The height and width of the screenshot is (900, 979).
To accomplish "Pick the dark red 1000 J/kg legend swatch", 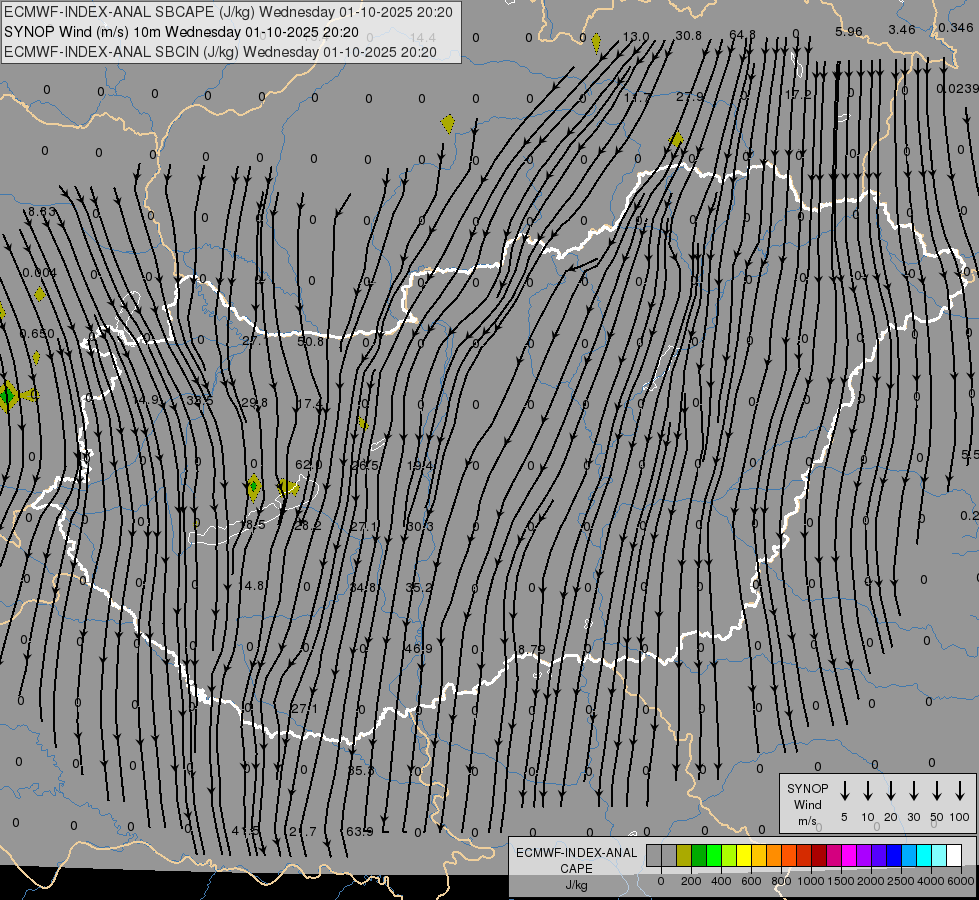I will 820,856.
